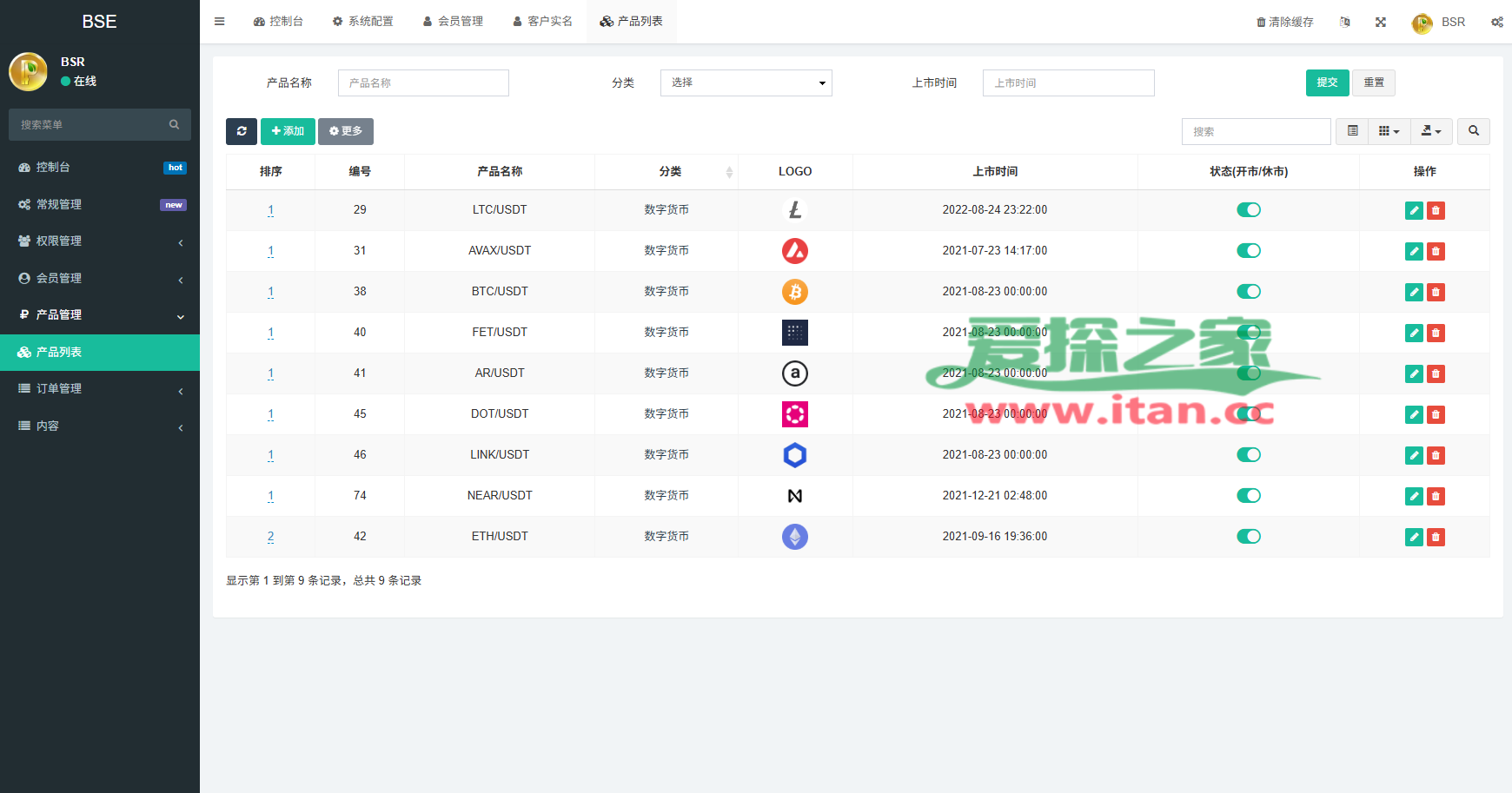
Task: Click the edit pencil icon for ETH/USDT
Action: [1414, 537]
